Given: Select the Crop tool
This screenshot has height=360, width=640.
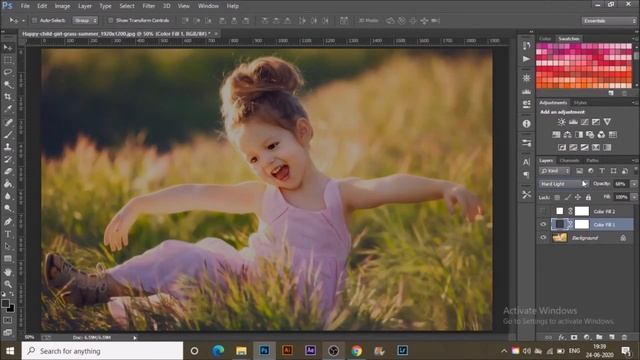Looking at the screenshot, I should 8,97.
